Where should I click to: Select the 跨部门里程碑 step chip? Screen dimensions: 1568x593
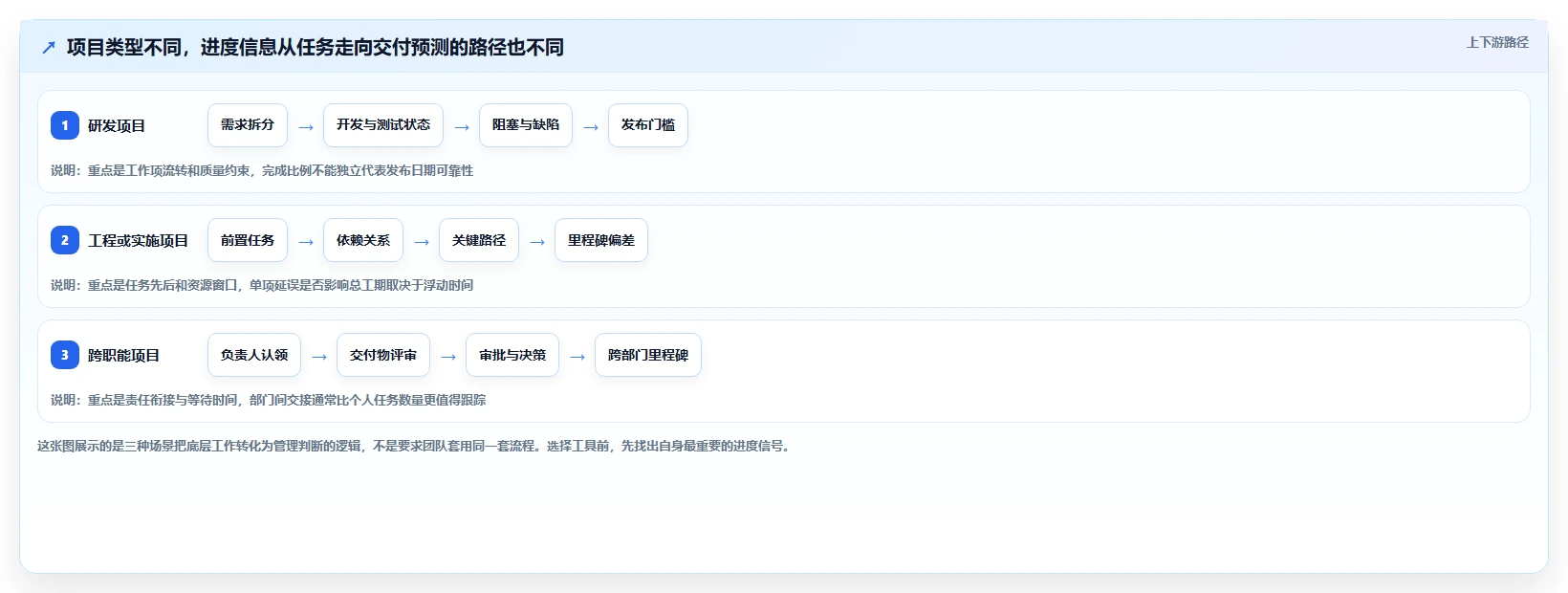point(648,355)
